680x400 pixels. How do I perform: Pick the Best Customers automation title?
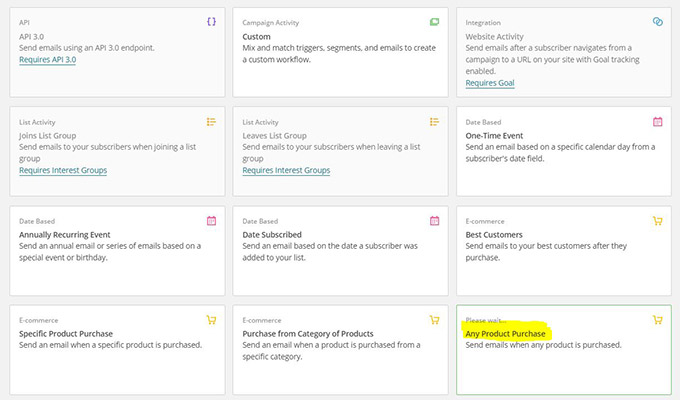[x=494, y=235]
